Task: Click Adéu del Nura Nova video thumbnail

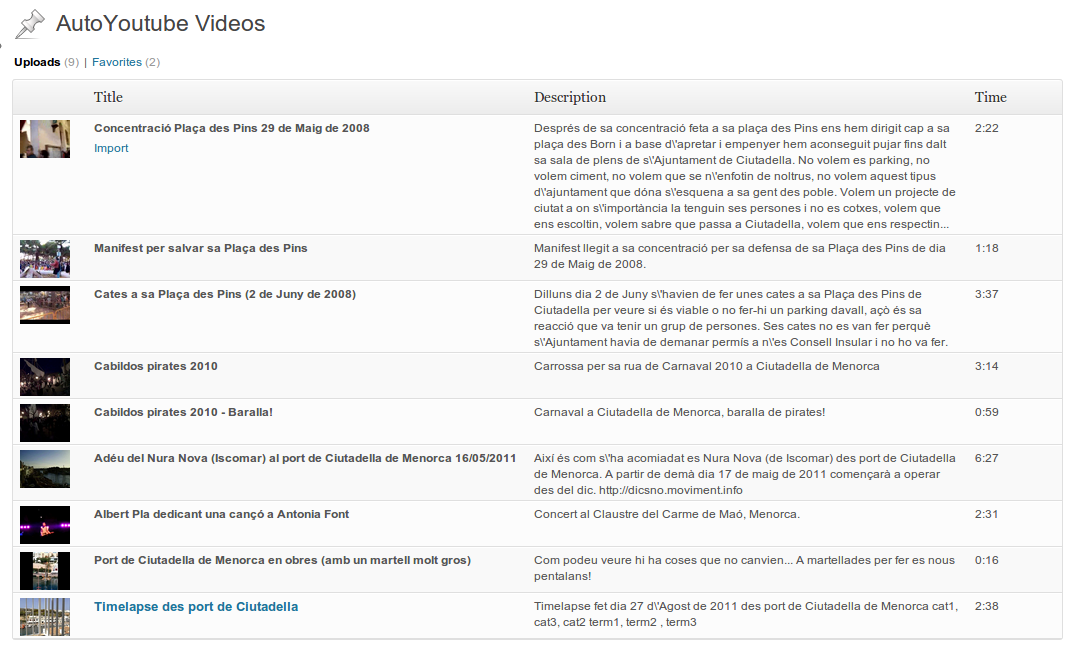Action: tap(45, 469)
